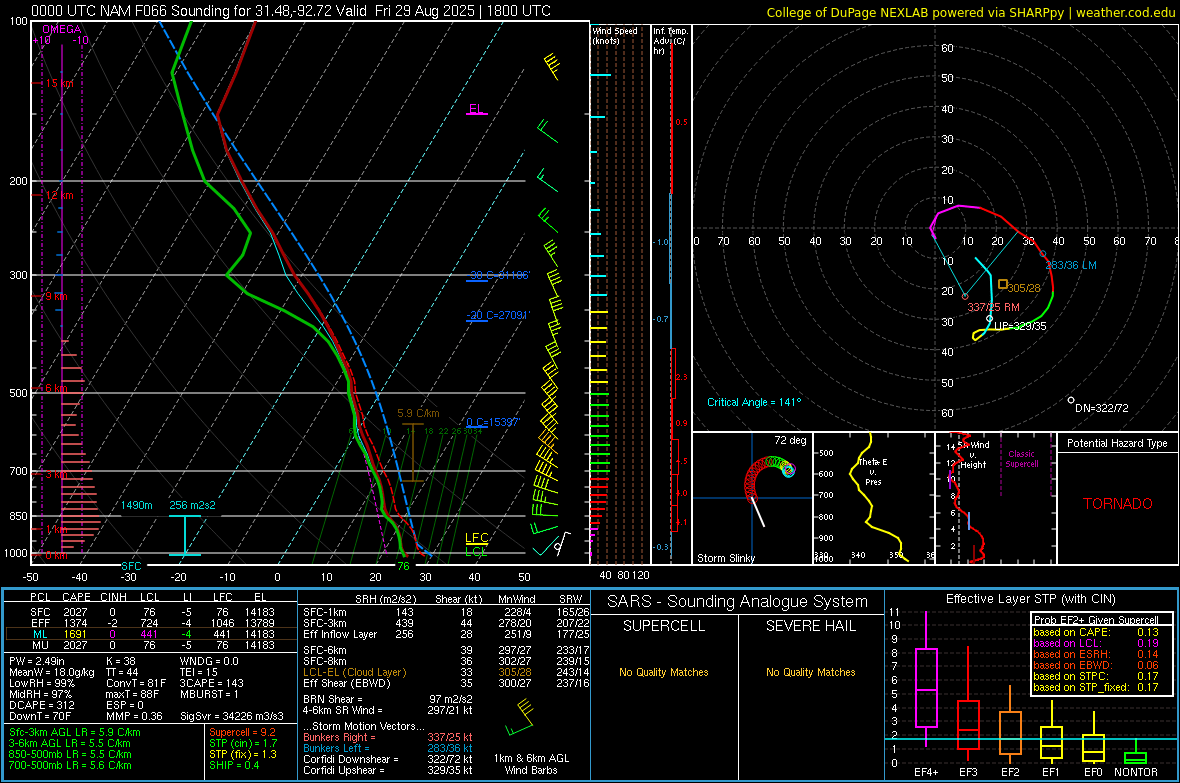Click the OMEGA label at top left
This screenshot has width=1180, height=783.
click(62, 29)
